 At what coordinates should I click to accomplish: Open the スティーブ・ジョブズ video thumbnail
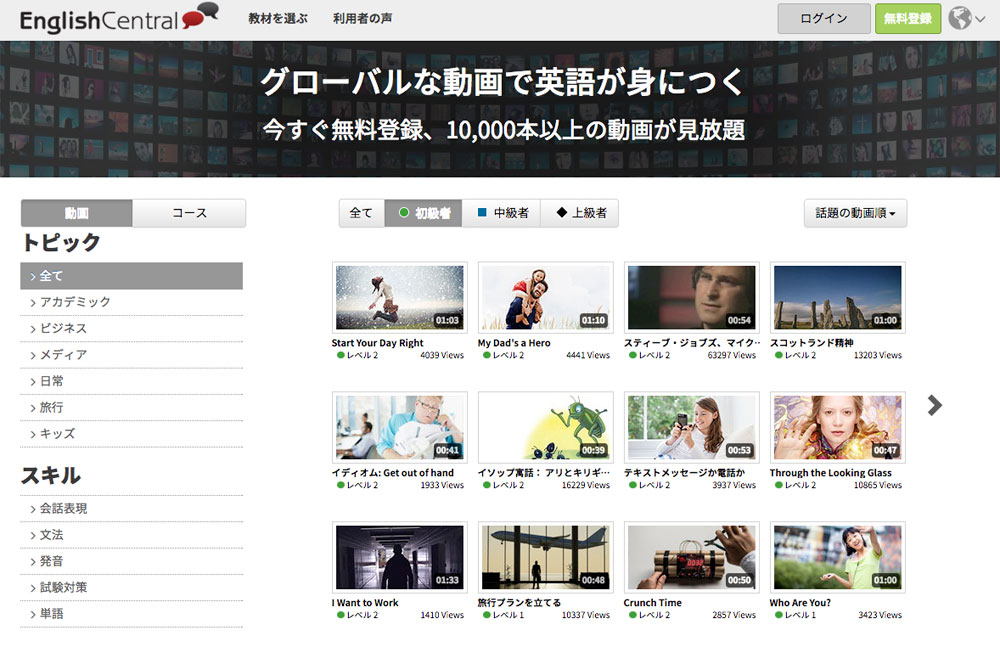pos(692,297)
